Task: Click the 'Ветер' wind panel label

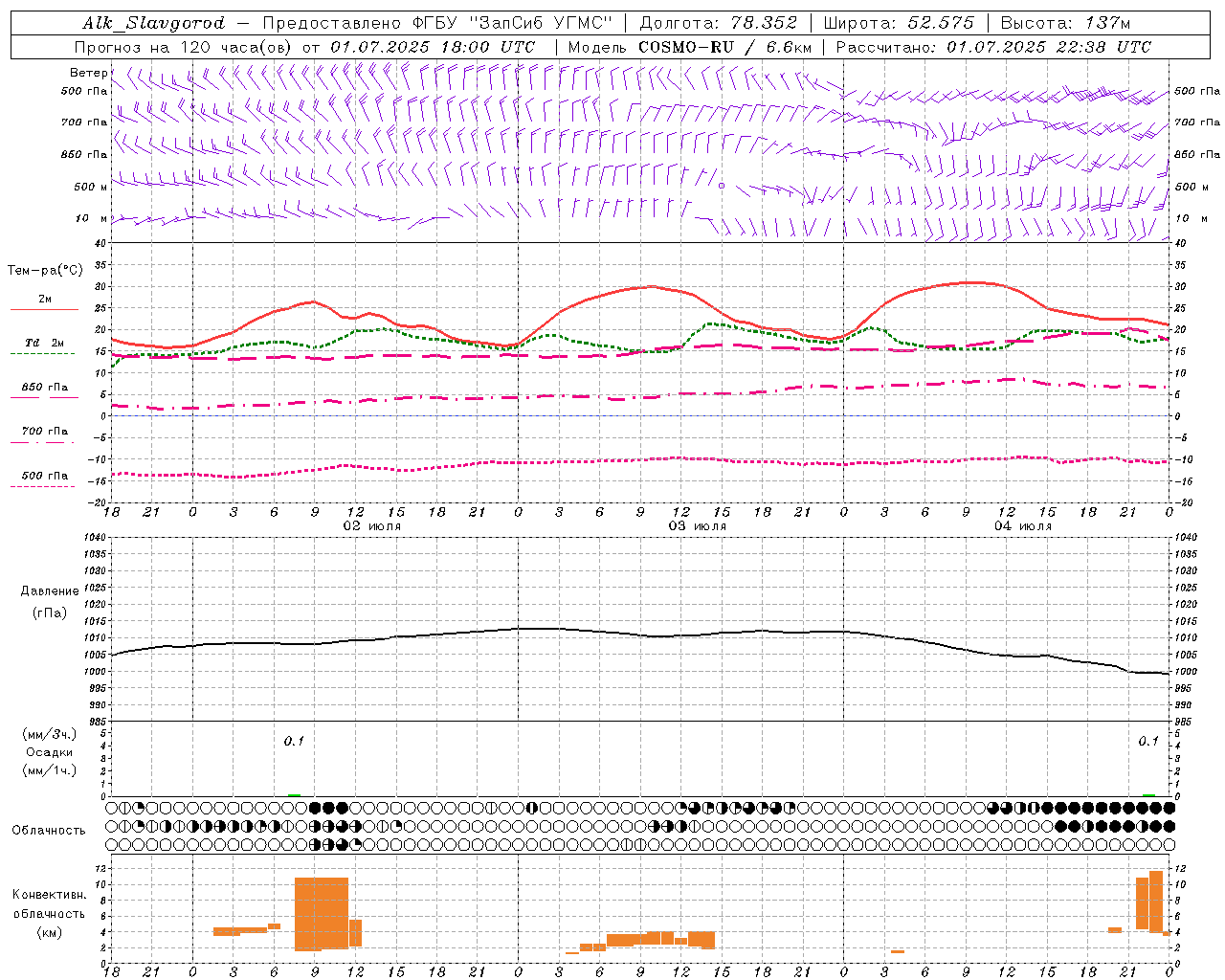Action: tap(88, 73)
